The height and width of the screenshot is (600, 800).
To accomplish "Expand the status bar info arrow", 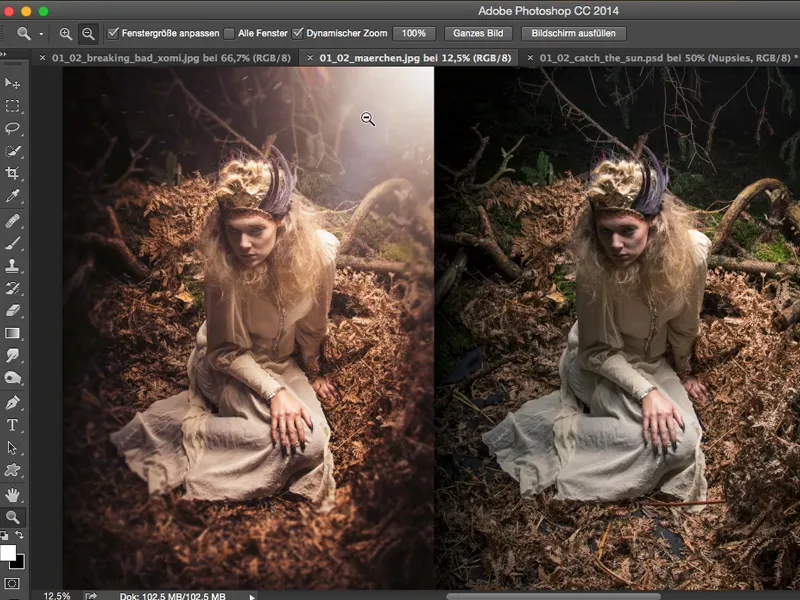I will coord(252,596).
